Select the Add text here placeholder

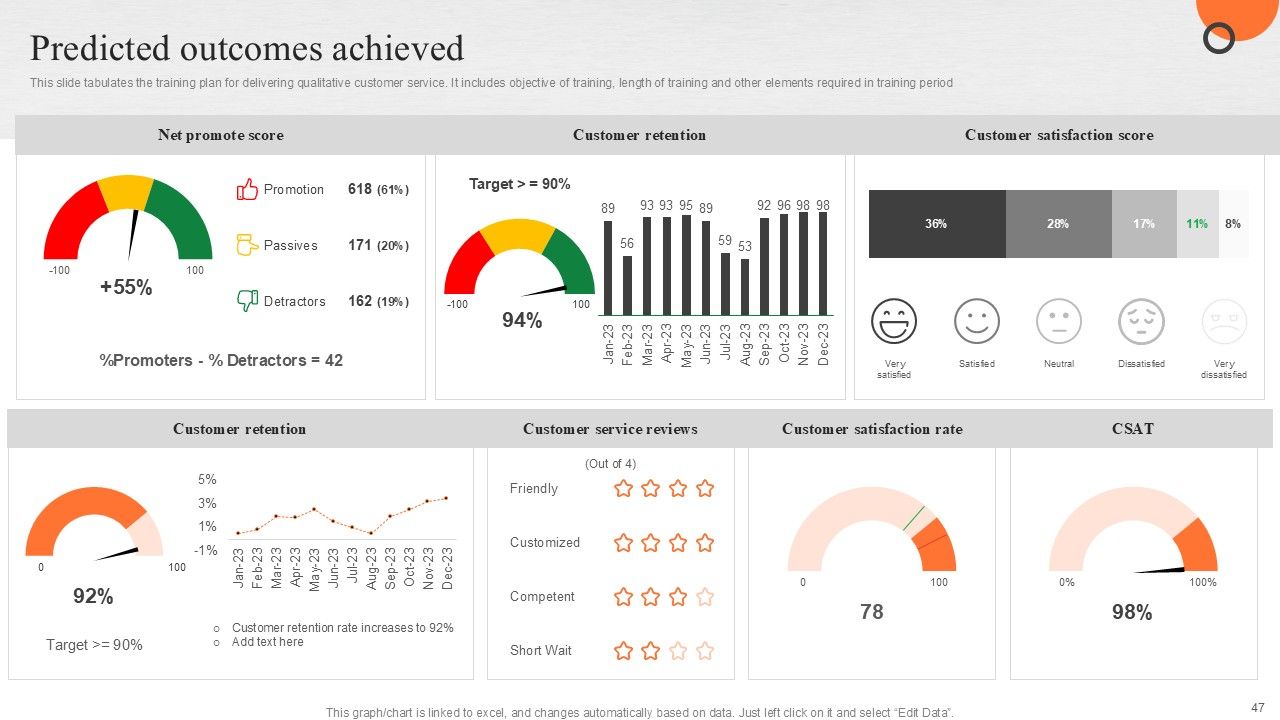[x=267, y=642]
